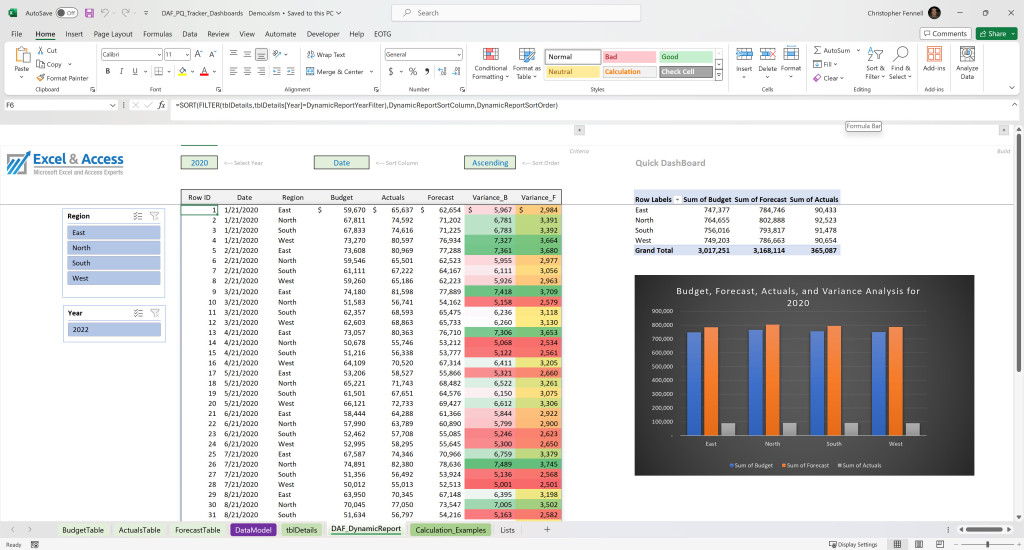Viewport: 1024px width, 550px height.
Task: Toggle East in Region slicer
Action: [x=114, y=233]
